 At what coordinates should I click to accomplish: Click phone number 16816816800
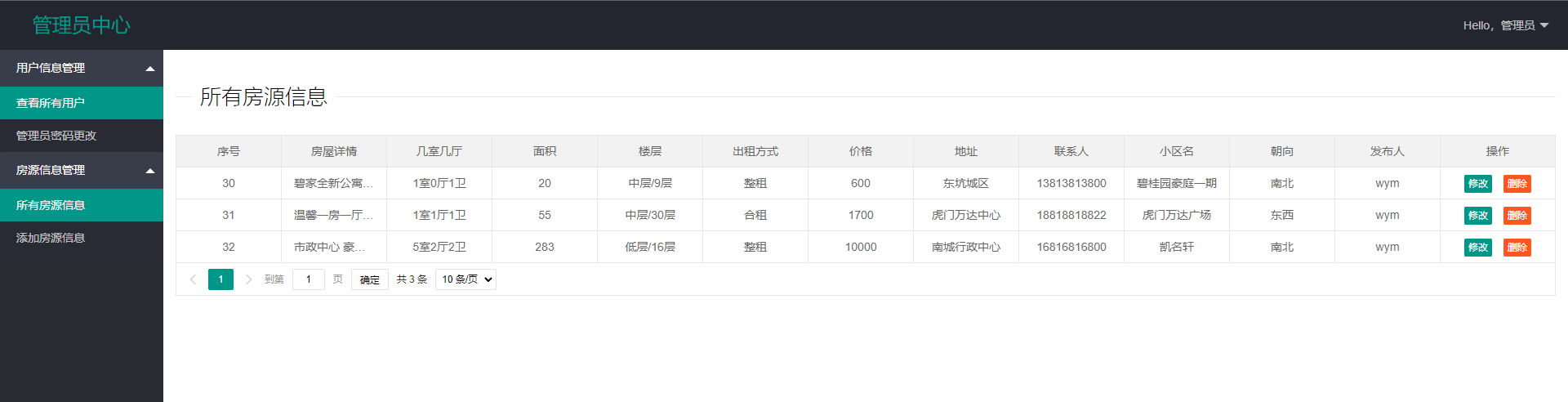click(x=1071, y=247)
